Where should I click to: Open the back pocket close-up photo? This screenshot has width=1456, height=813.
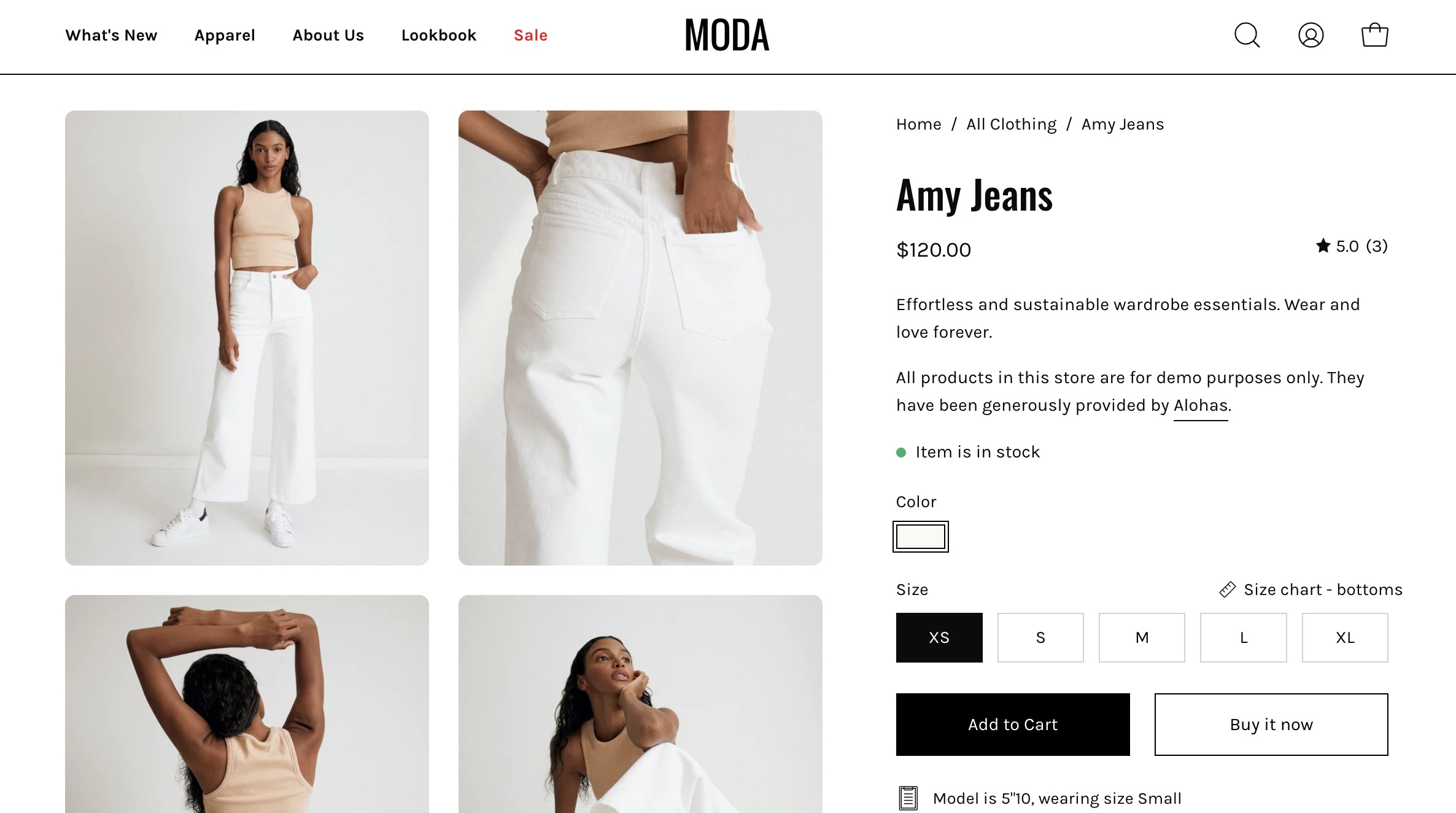(x=640, y=338)
